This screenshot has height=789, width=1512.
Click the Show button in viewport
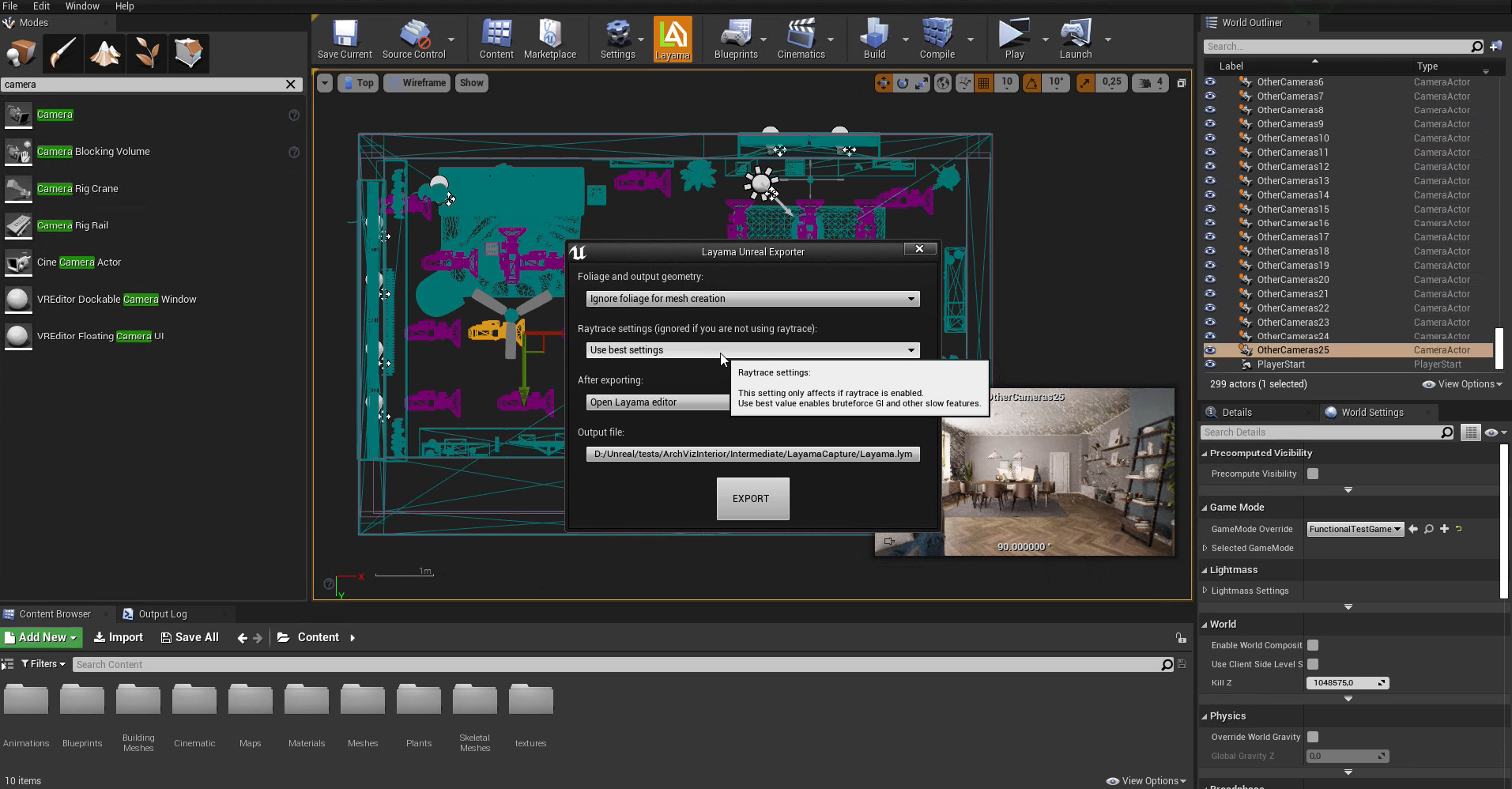471,82
